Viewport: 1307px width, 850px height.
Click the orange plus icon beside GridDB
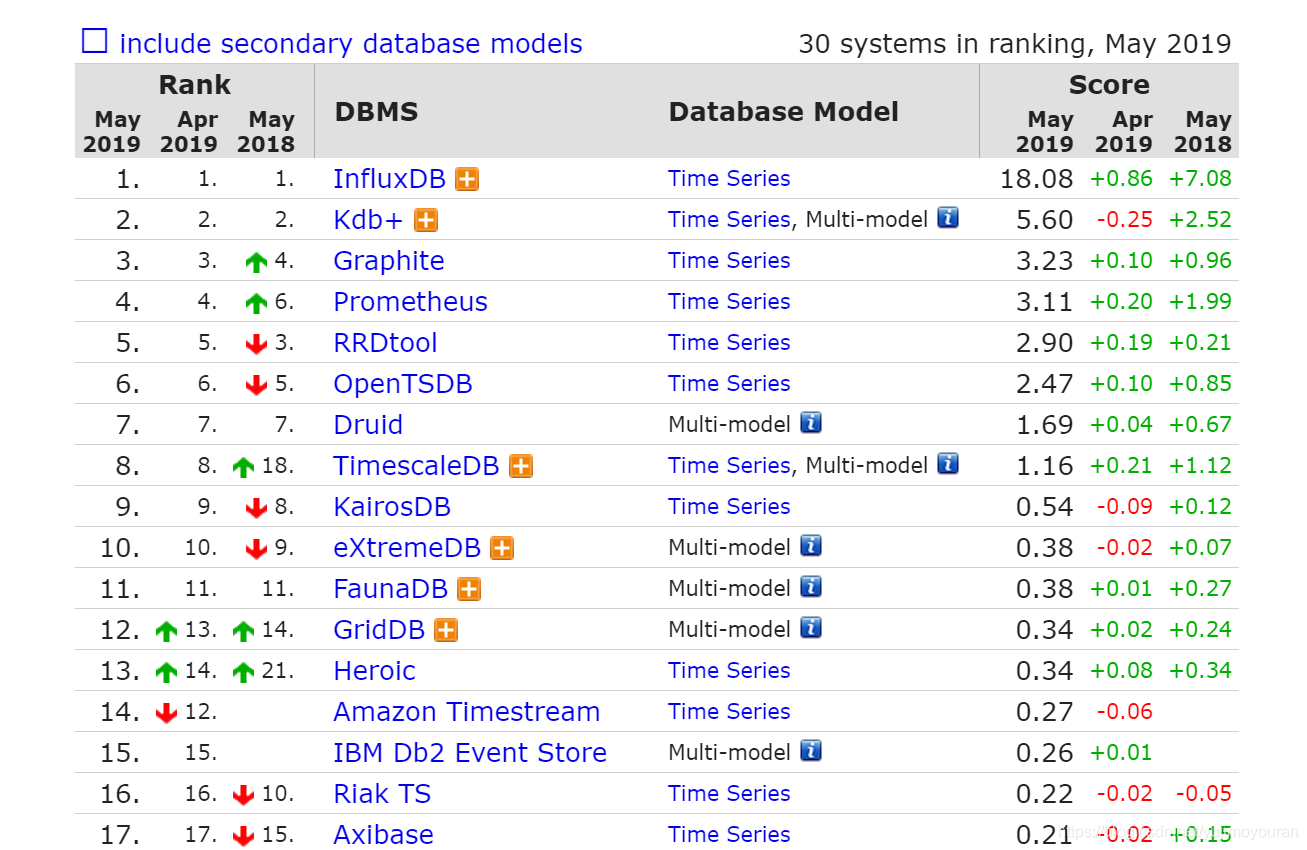point(446,630)
